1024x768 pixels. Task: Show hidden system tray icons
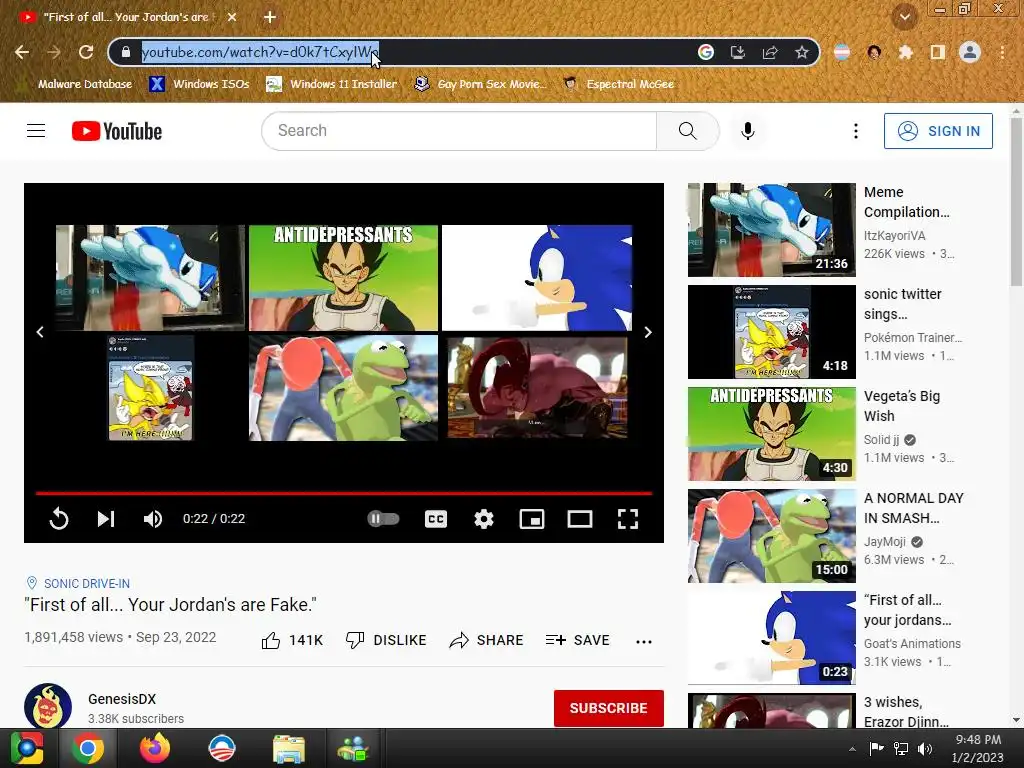(852, 749)
